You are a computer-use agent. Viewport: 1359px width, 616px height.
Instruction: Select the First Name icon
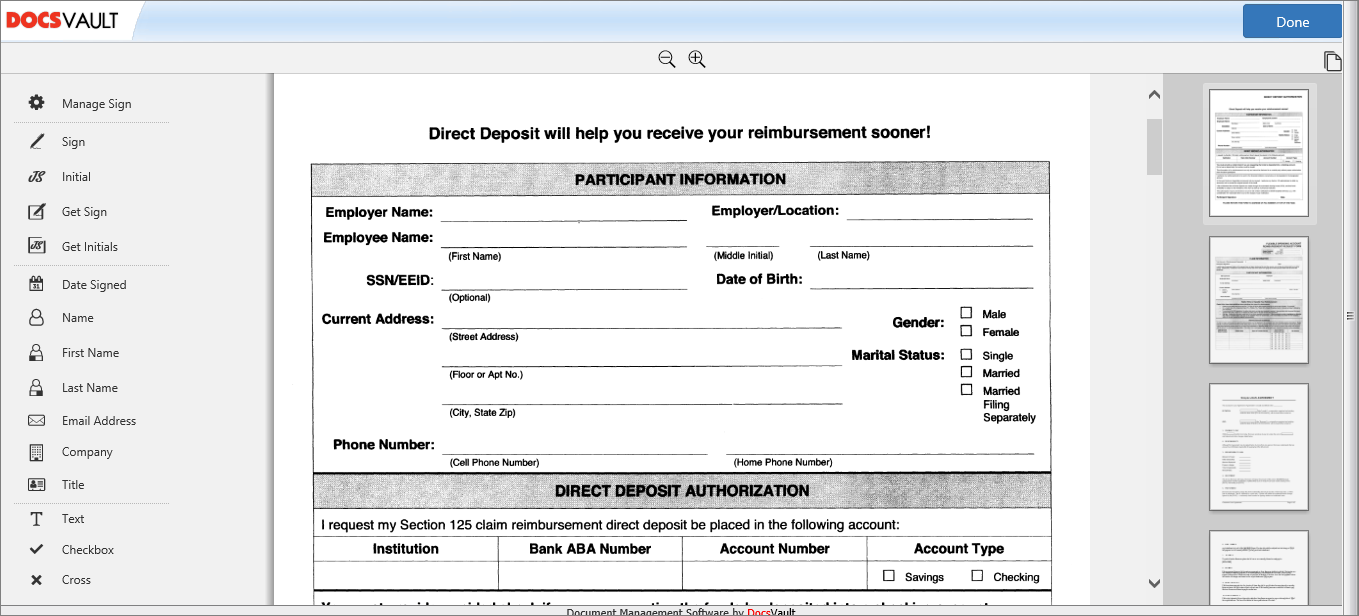37,352
